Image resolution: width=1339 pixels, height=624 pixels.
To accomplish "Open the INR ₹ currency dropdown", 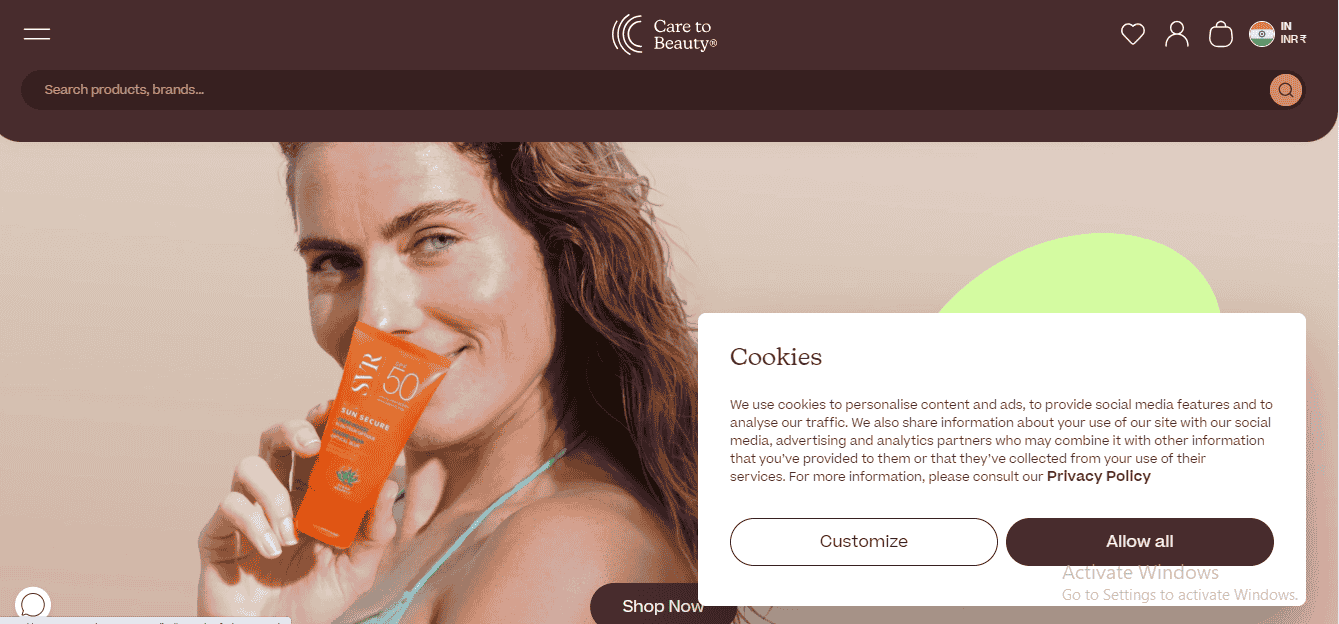I will pyautogui.click(x=1293, y=40).
